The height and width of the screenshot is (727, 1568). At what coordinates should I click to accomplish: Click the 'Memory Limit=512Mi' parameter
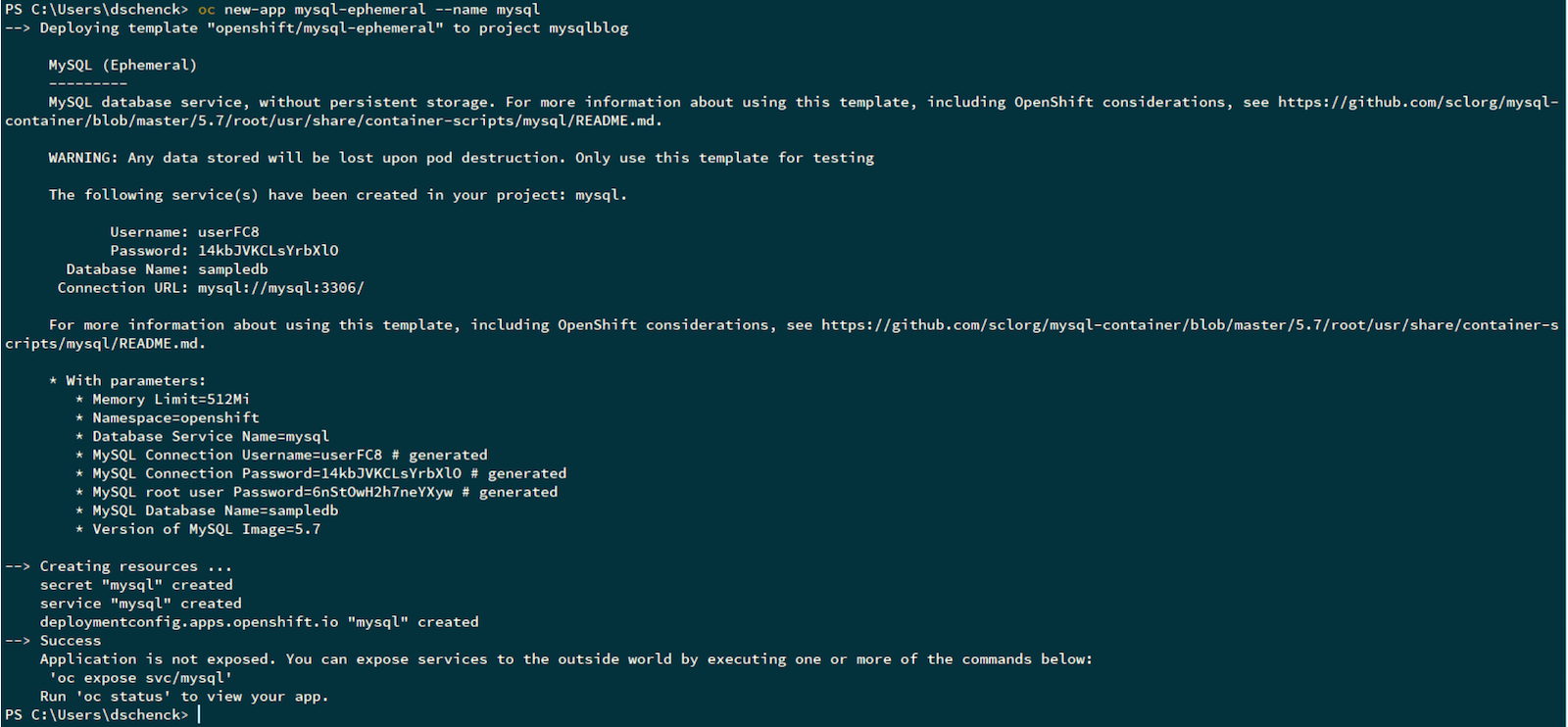(x=171, y=400)
